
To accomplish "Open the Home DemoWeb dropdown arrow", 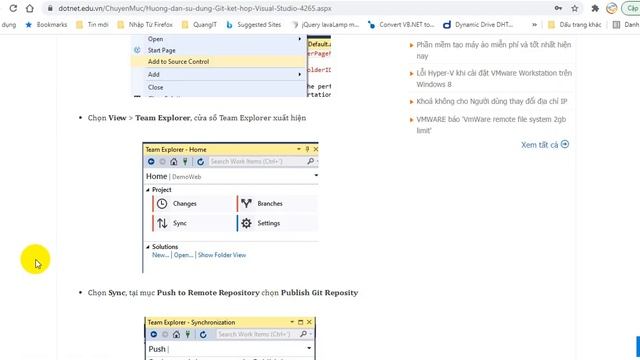I will click(316, 176).
